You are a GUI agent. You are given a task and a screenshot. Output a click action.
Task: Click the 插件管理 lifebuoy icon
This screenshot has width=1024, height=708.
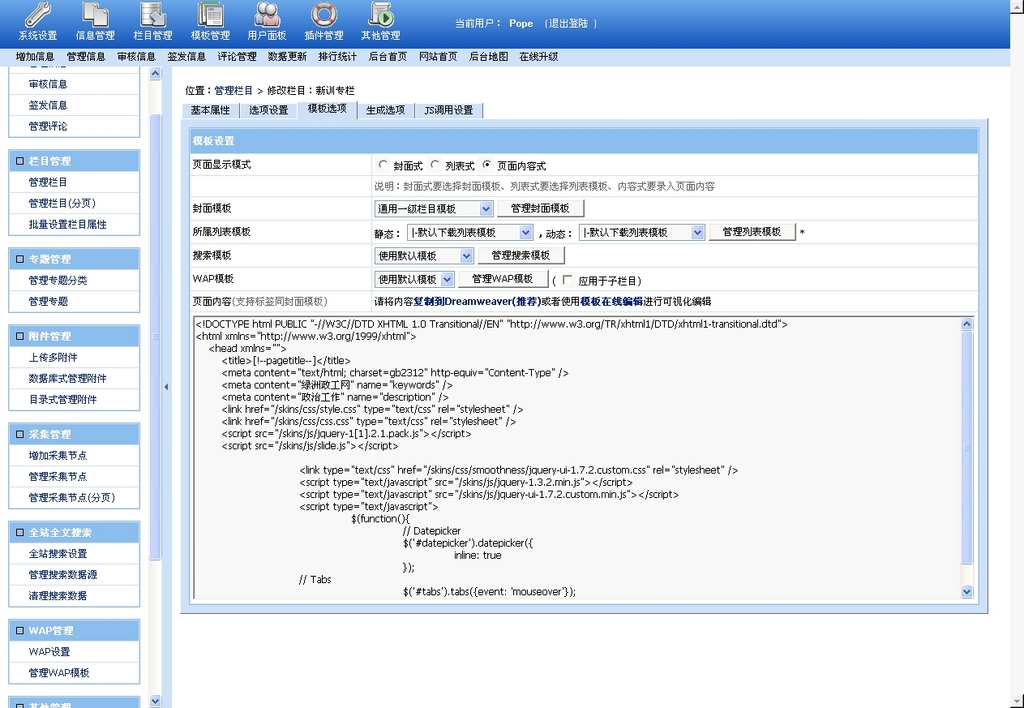[324, 15]
